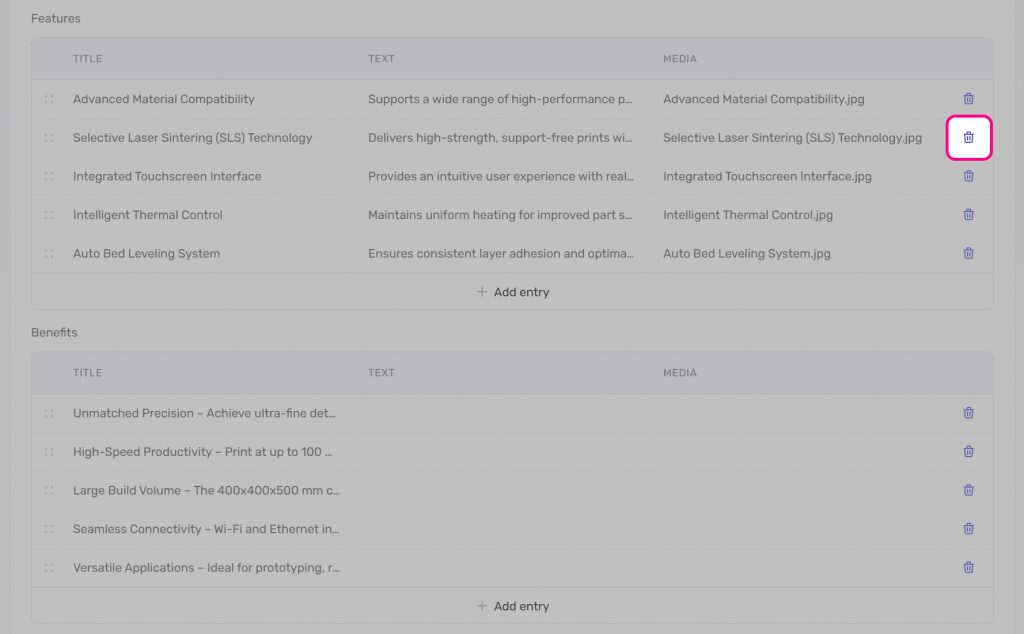Screen dimensions: 1024x634
Task: Remove the Integrated Touchscreen Interface entry
Action: coord(968,176)
